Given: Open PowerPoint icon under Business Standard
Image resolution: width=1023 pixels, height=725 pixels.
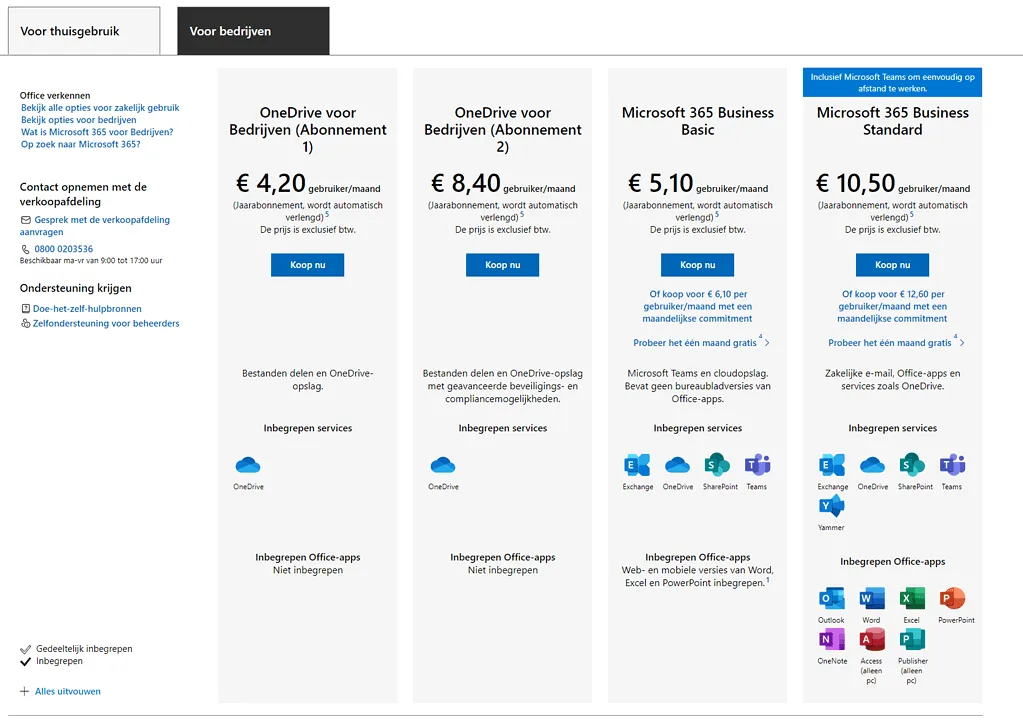Looking at the screenshot, I should pos(953,598).
